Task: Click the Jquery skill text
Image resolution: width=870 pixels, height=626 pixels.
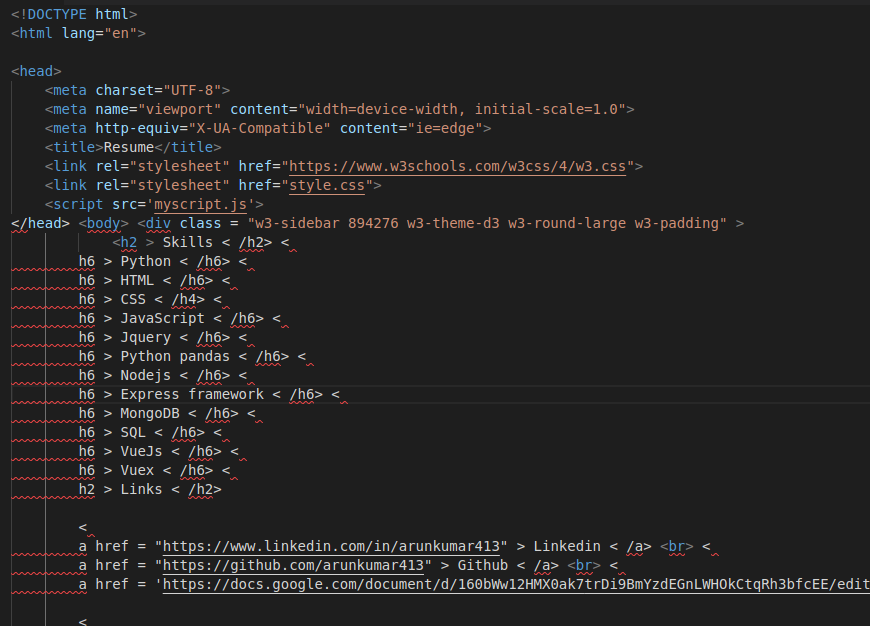Action: (146, 337)
